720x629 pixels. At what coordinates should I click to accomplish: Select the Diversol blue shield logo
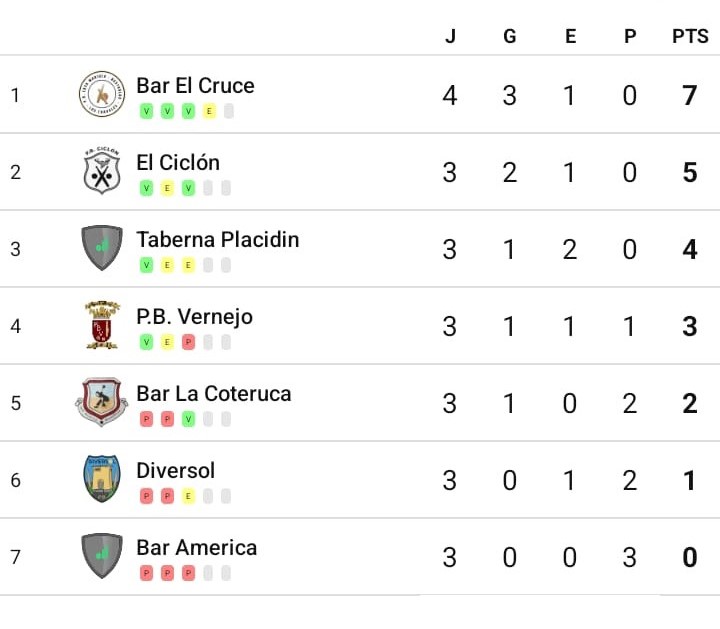coord(101,478)
